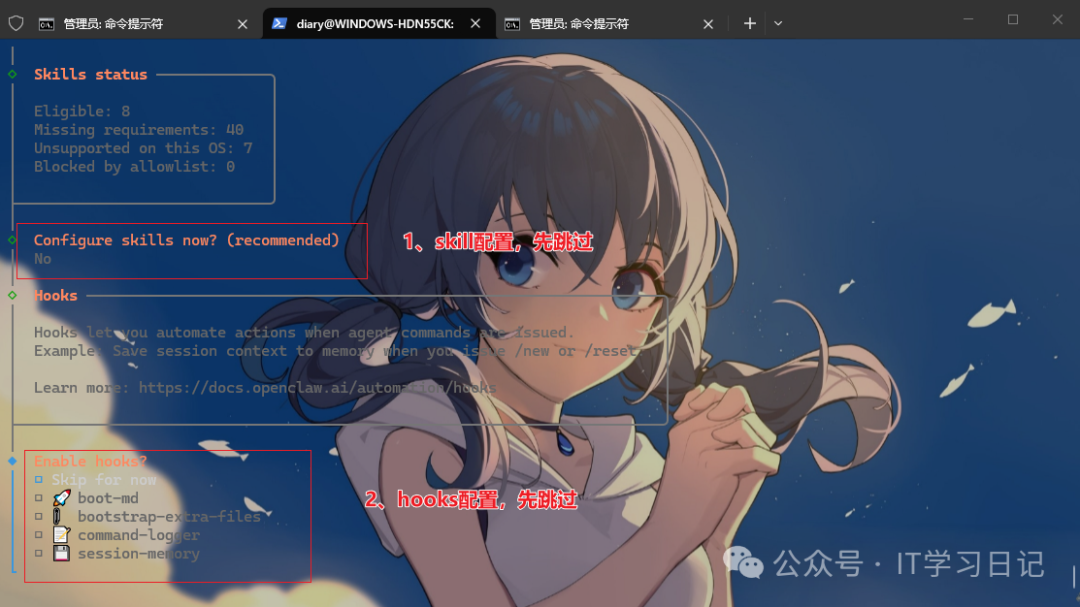Click the 'No' answer under Configure skills

click(43, 259)
